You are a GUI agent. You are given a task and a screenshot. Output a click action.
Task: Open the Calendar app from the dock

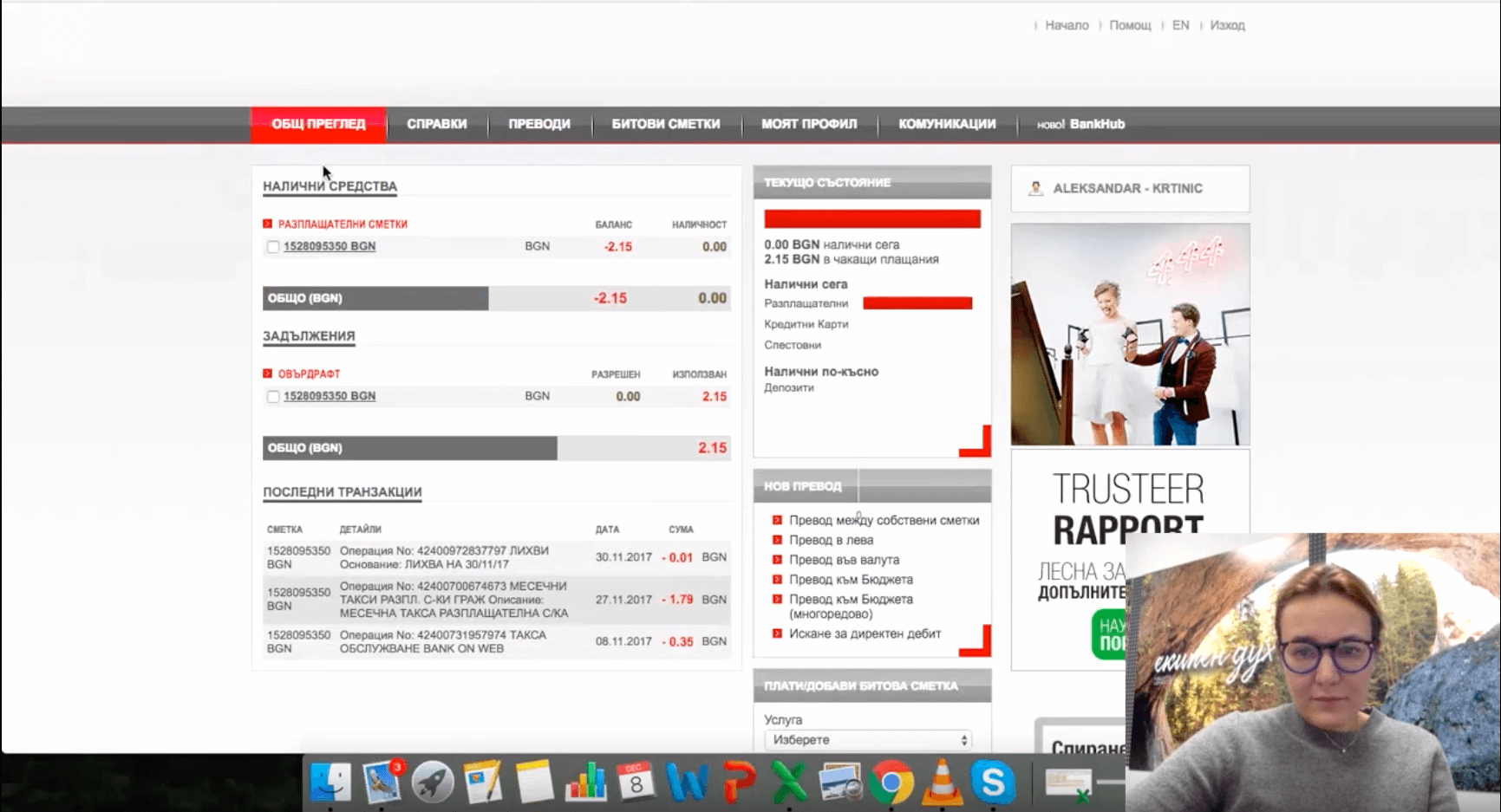point(636,782)
